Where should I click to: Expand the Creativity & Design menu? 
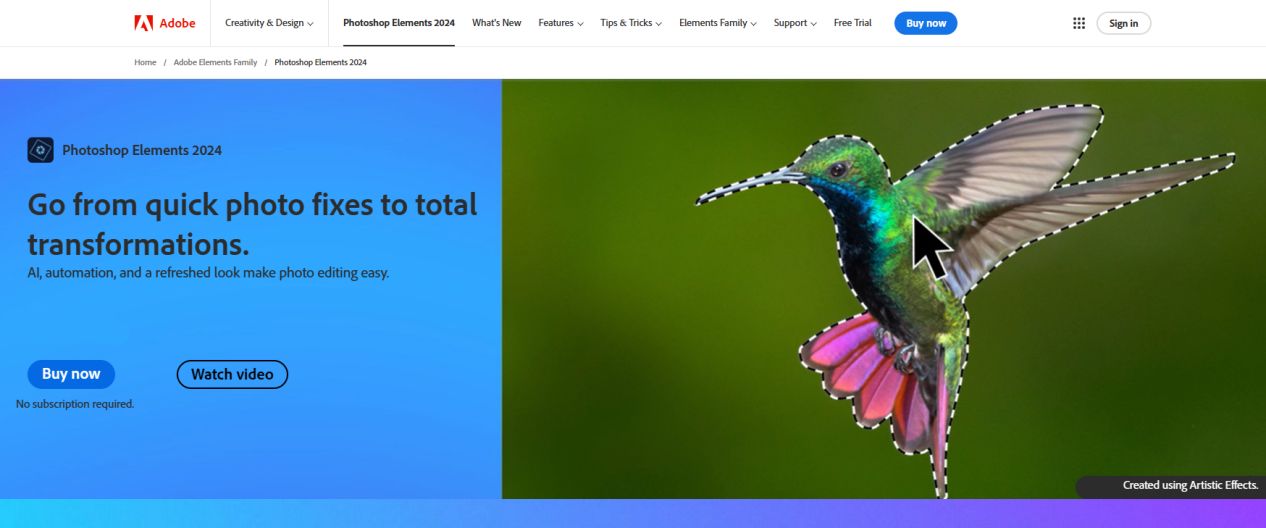tap(269, 23)
